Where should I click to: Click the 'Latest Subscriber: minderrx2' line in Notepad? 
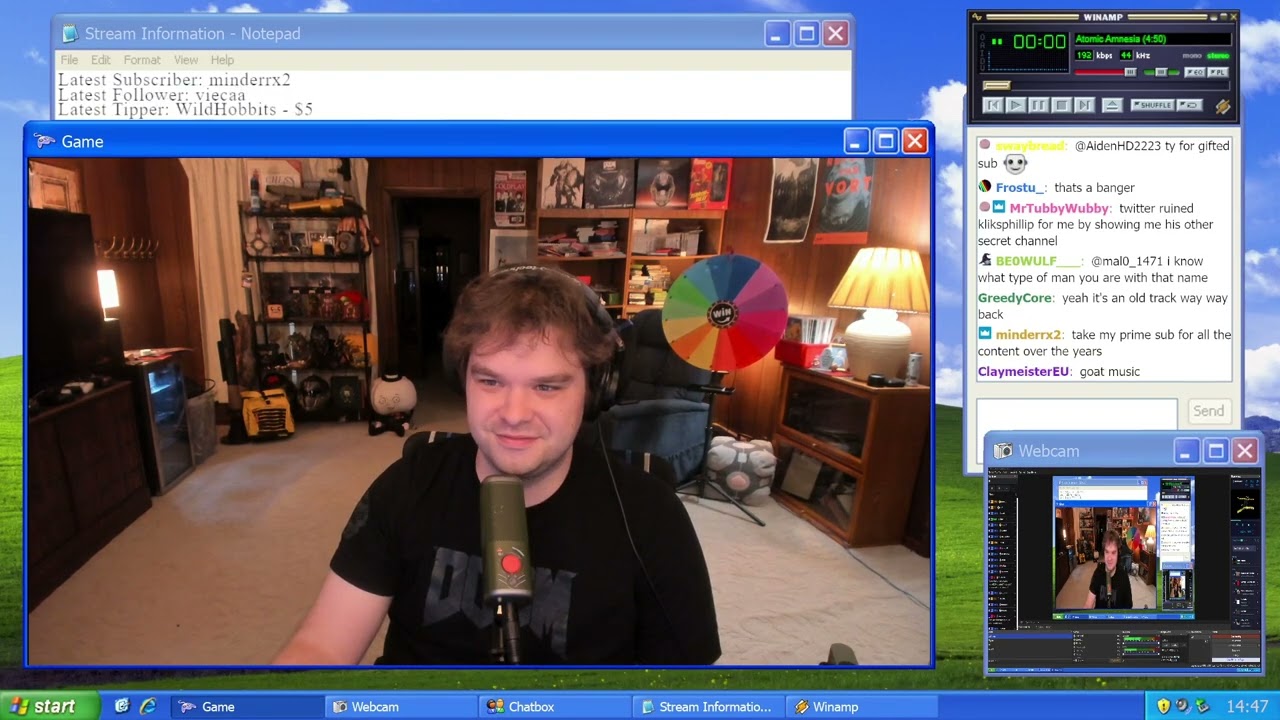pos(174,80)
